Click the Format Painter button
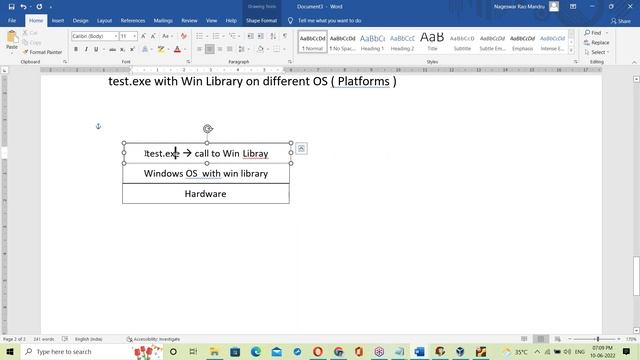 [43, 52]
